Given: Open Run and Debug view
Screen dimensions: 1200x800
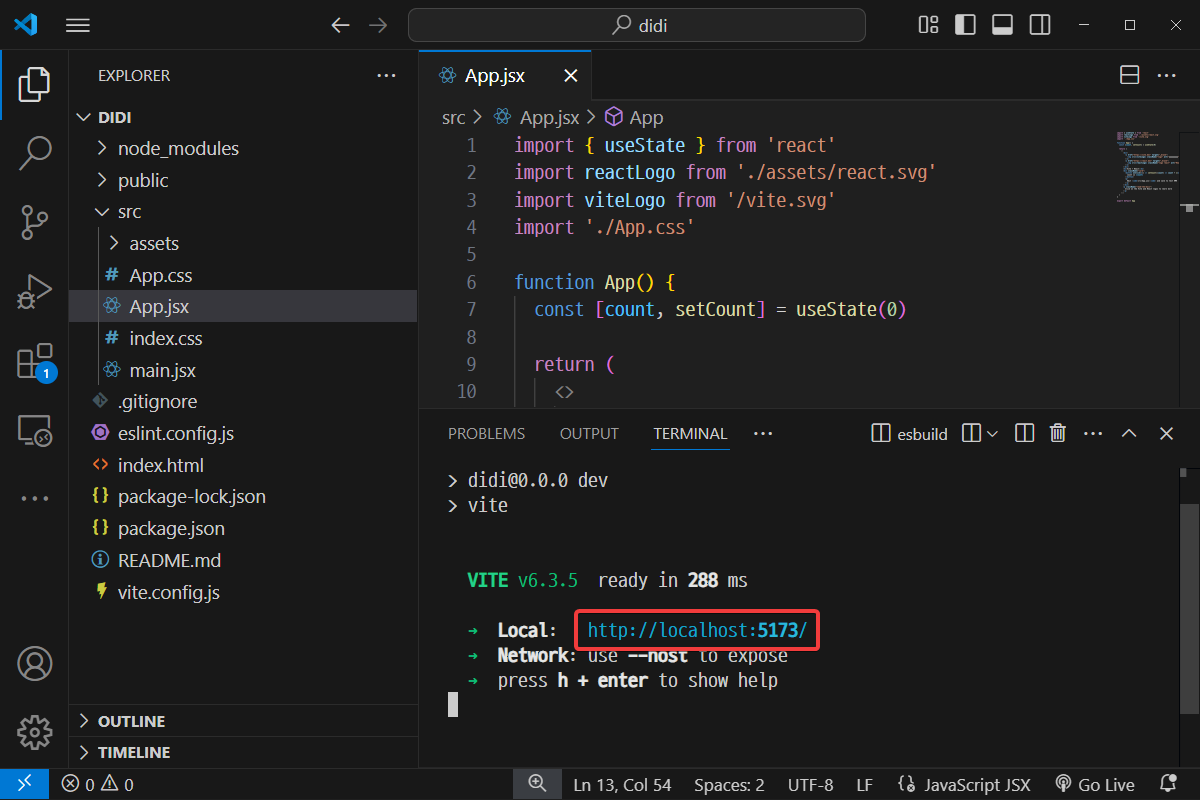Looking at the screenshot, I should pos(34,292).
